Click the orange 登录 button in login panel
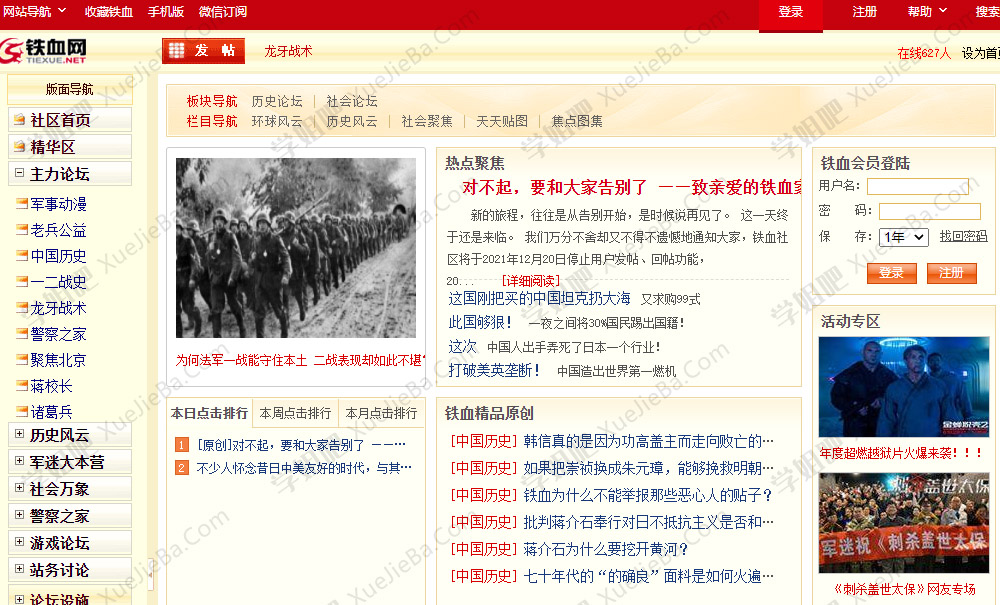 point(891,273)
